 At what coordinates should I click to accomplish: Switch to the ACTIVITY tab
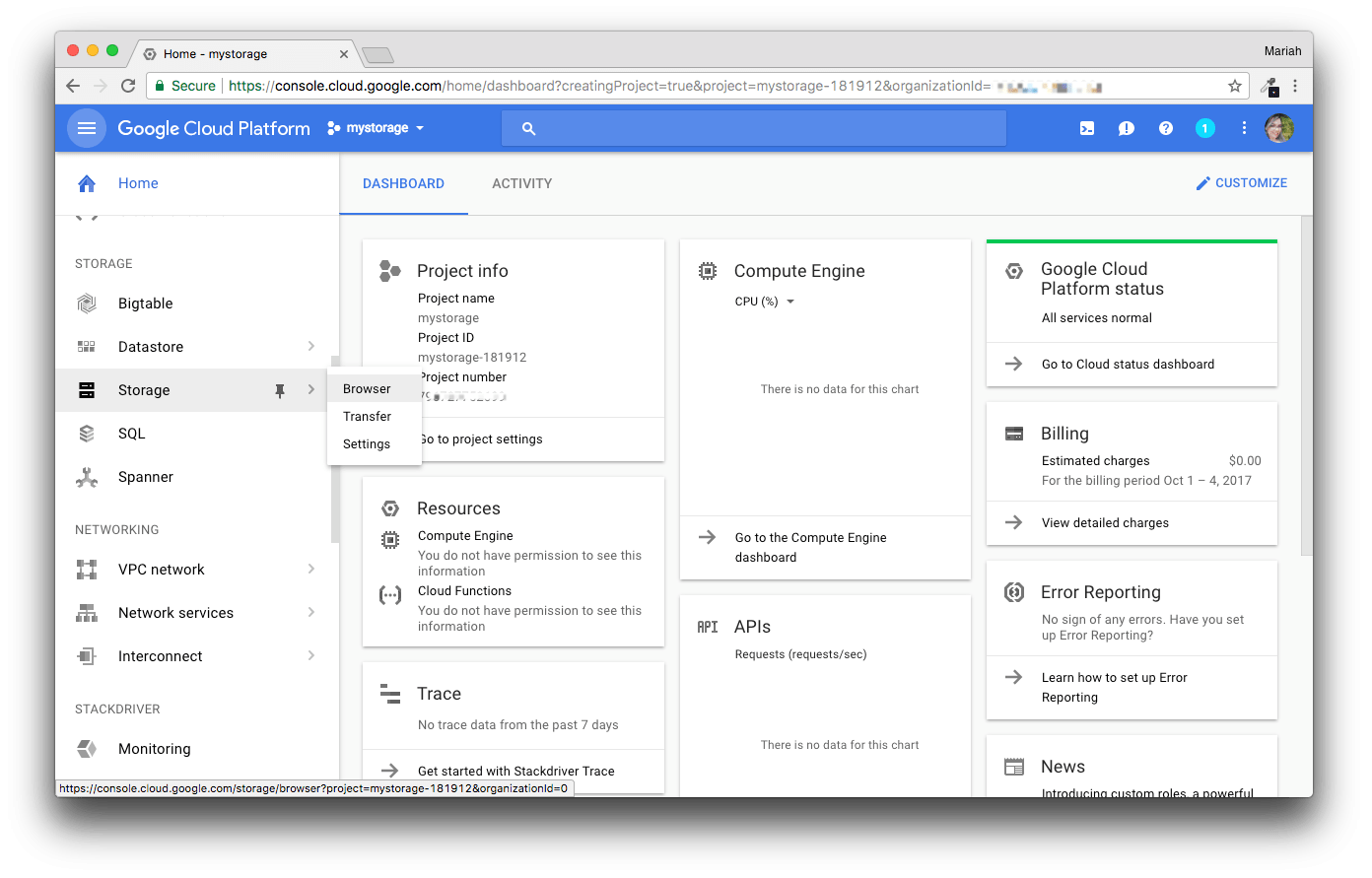(x=521, y=183)
